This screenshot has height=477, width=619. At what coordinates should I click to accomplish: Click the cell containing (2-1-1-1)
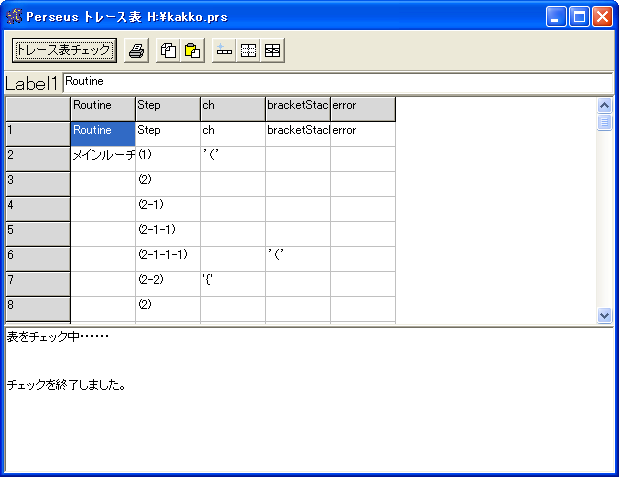168,256
